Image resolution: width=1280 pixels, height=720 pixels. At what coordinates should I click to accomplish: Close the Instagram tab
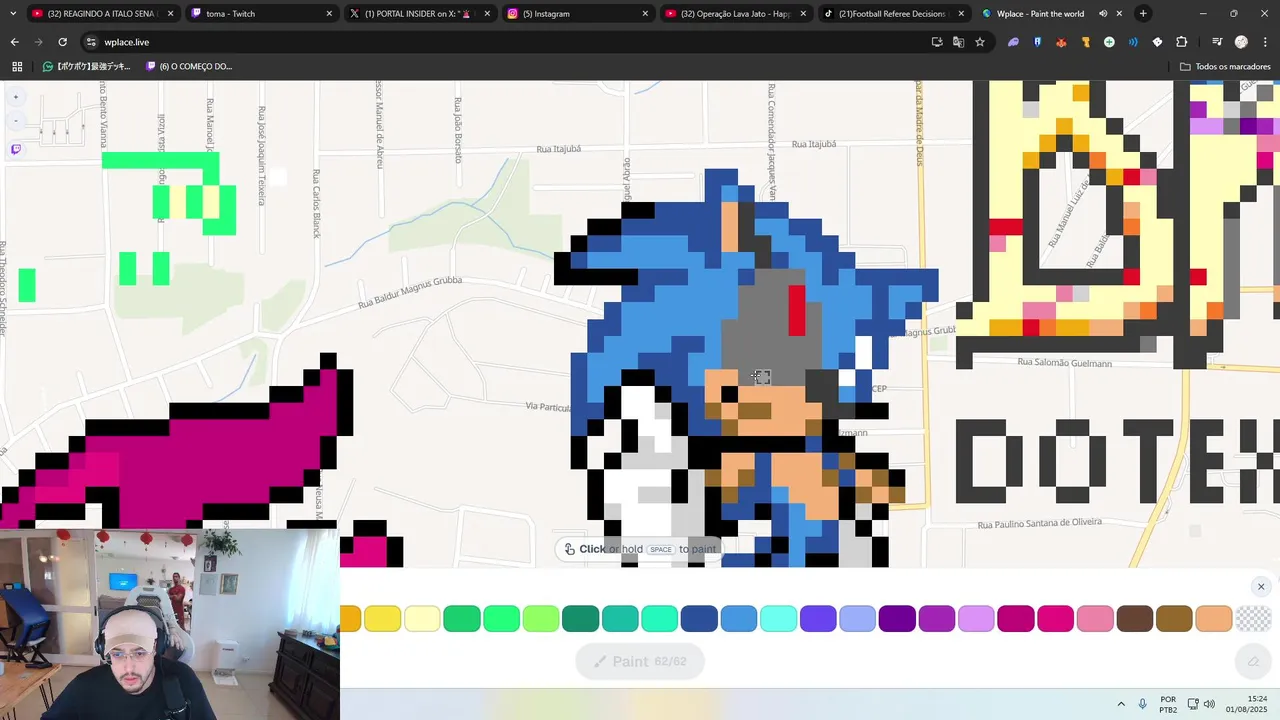(x=645, y=14)
